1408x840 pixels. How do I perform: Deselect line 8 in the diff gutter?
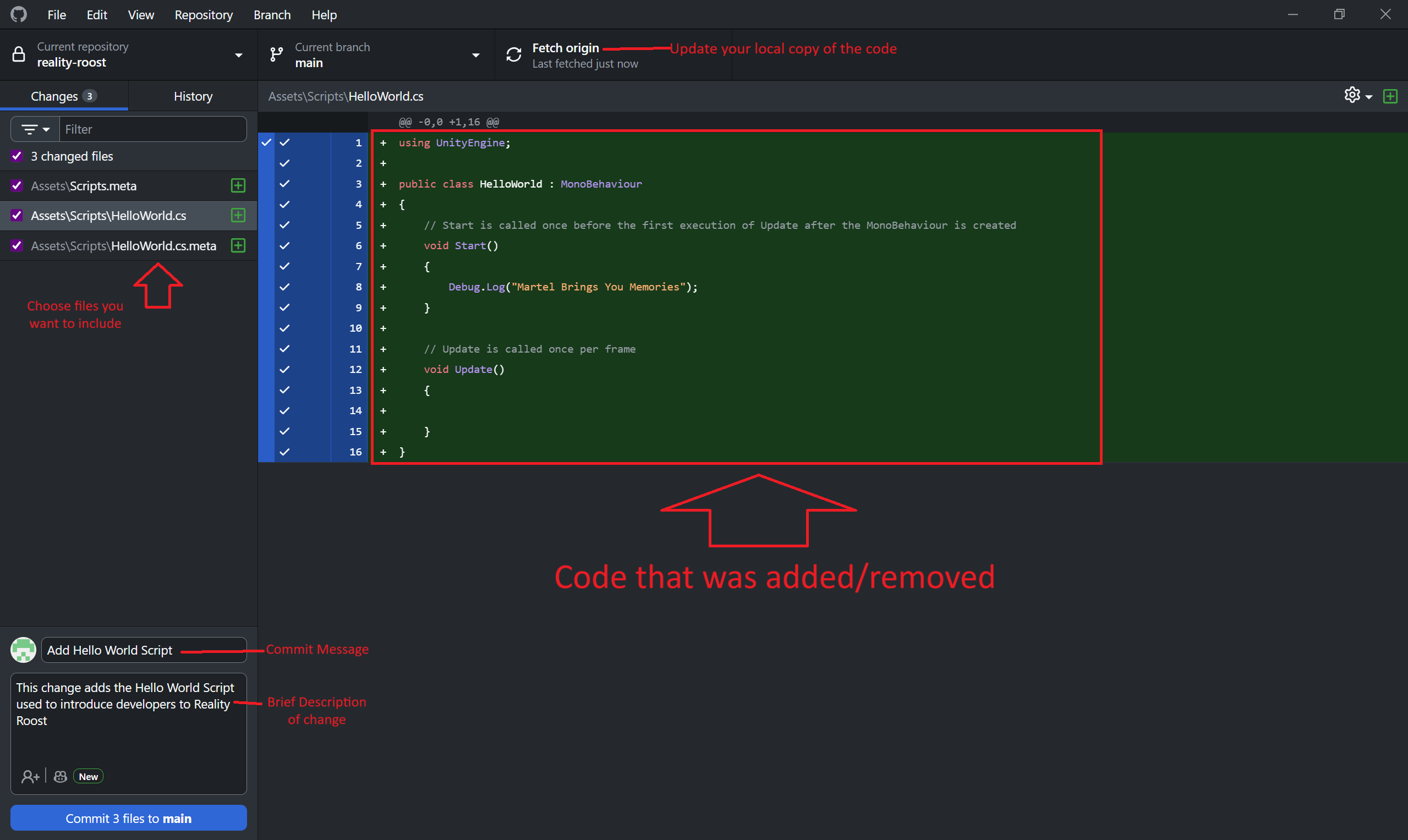[285, 287]
